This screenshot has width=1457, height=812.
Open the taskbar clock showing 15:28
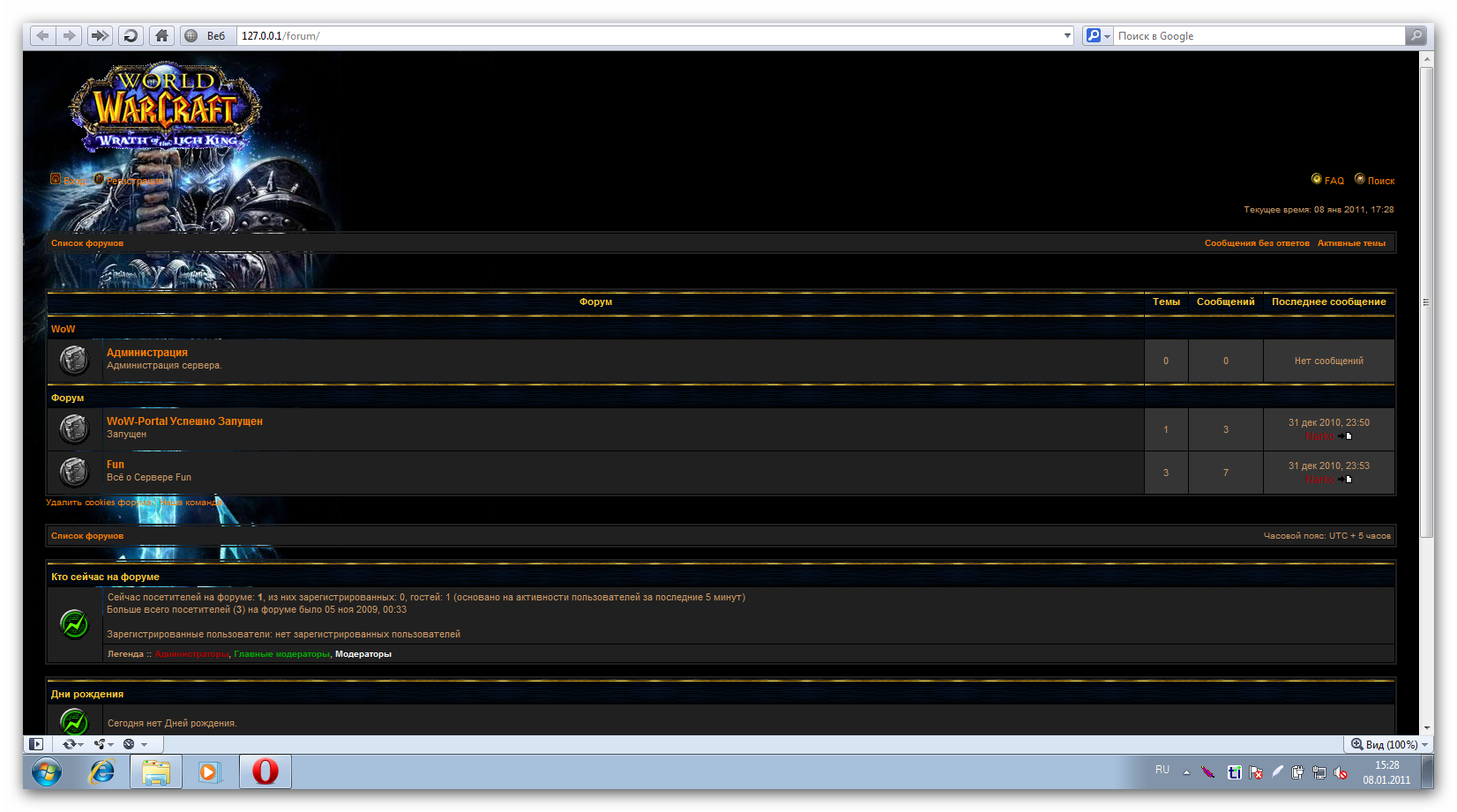pos(1386,772)
